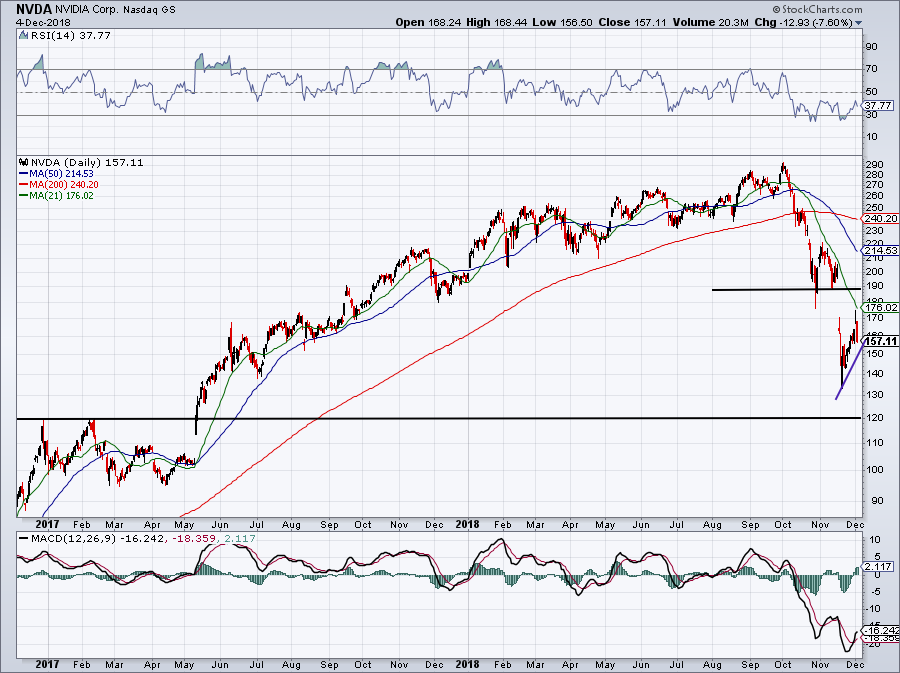Click the 290 label on price axis
The width and height of the screenshot is (900, 673).
(x=876, y=165)
